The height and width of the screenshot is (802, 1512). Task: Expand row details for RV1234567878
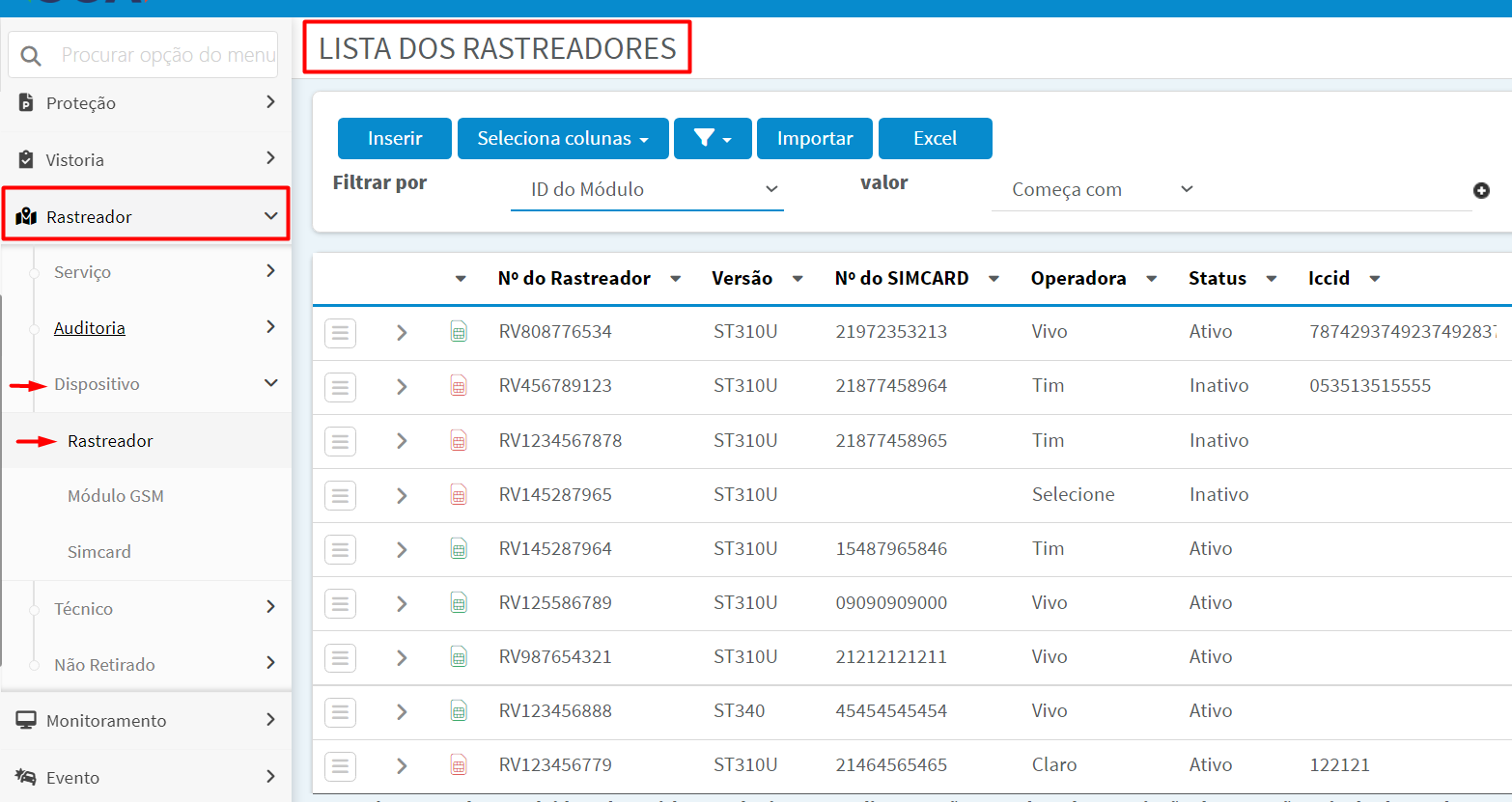coord(402,441)
